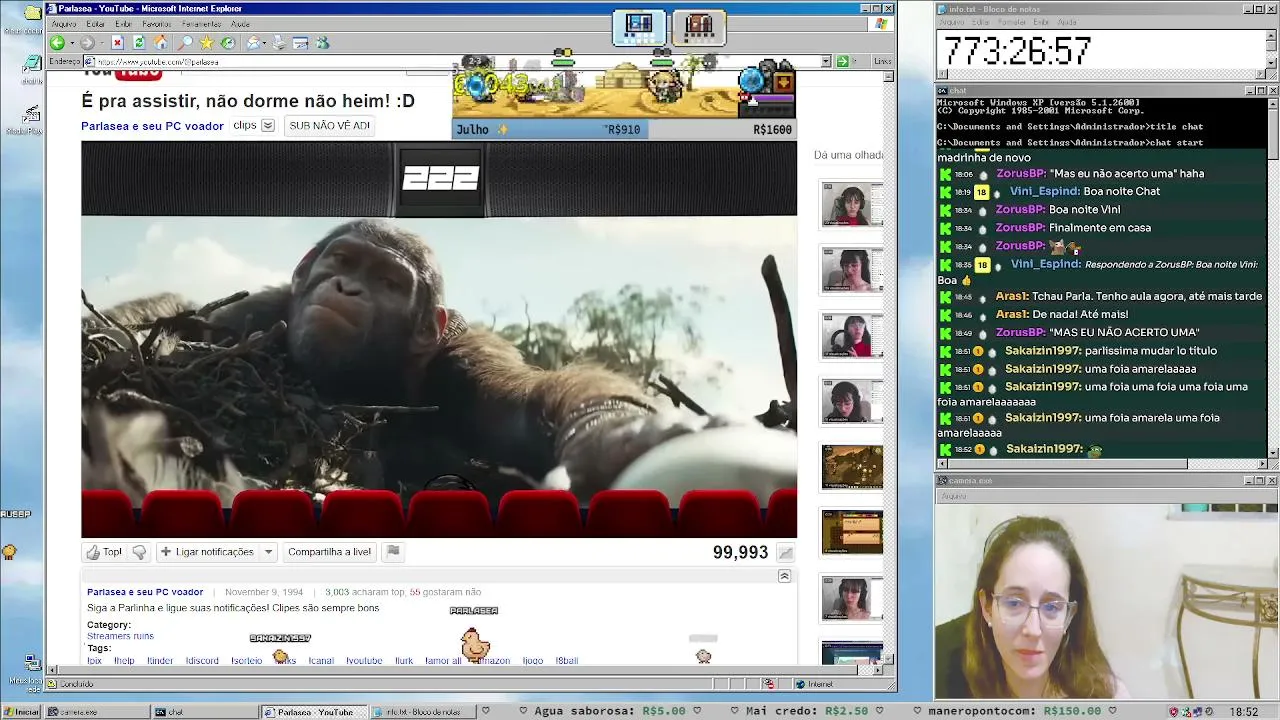Click the address bar URL field
The width and height of the screenshot is (1280, 720).
coord(455,61)
